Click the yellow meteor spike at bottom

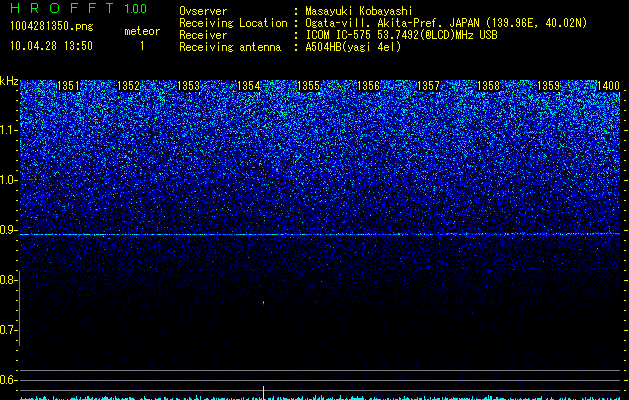264,393
